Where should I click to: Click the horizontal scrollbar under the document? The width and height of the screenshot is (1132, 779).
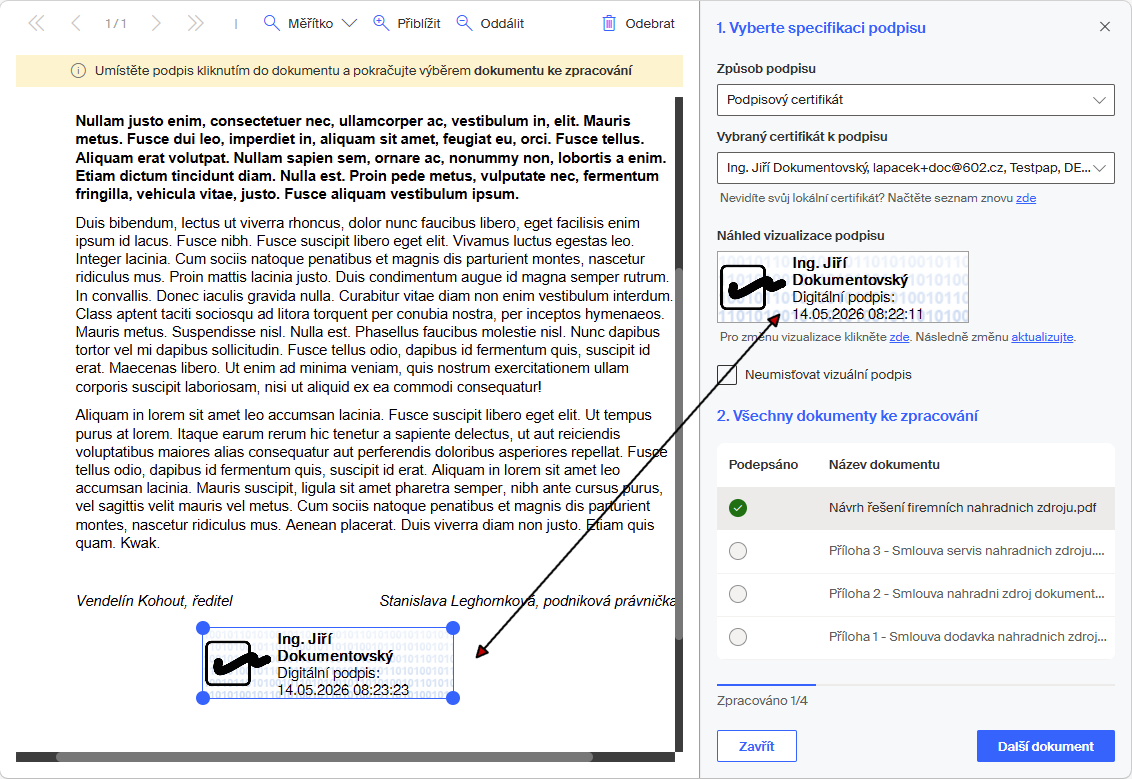pos(324,757)
